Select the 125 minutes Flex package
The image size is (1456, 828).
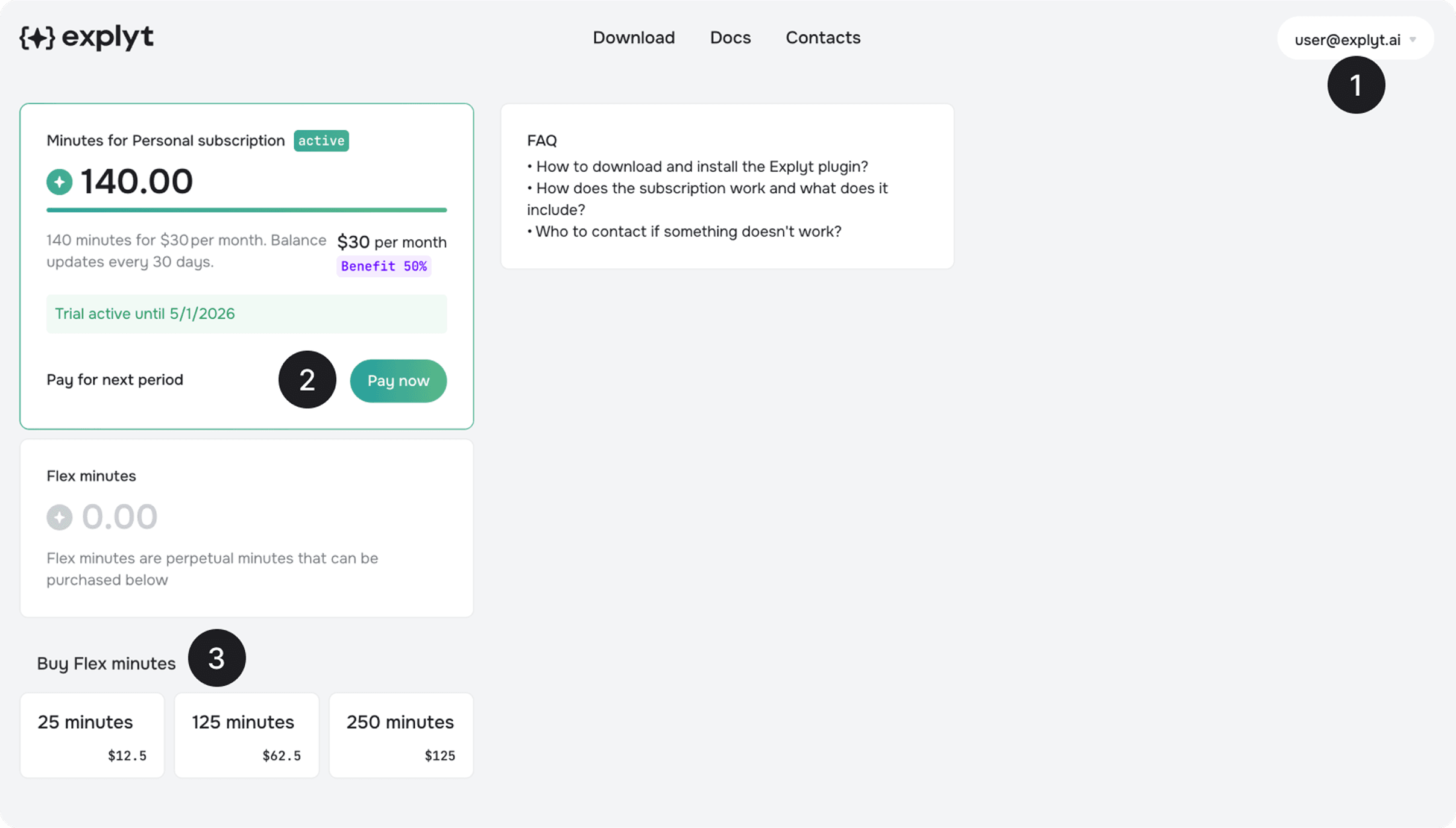tap(246, 735)
